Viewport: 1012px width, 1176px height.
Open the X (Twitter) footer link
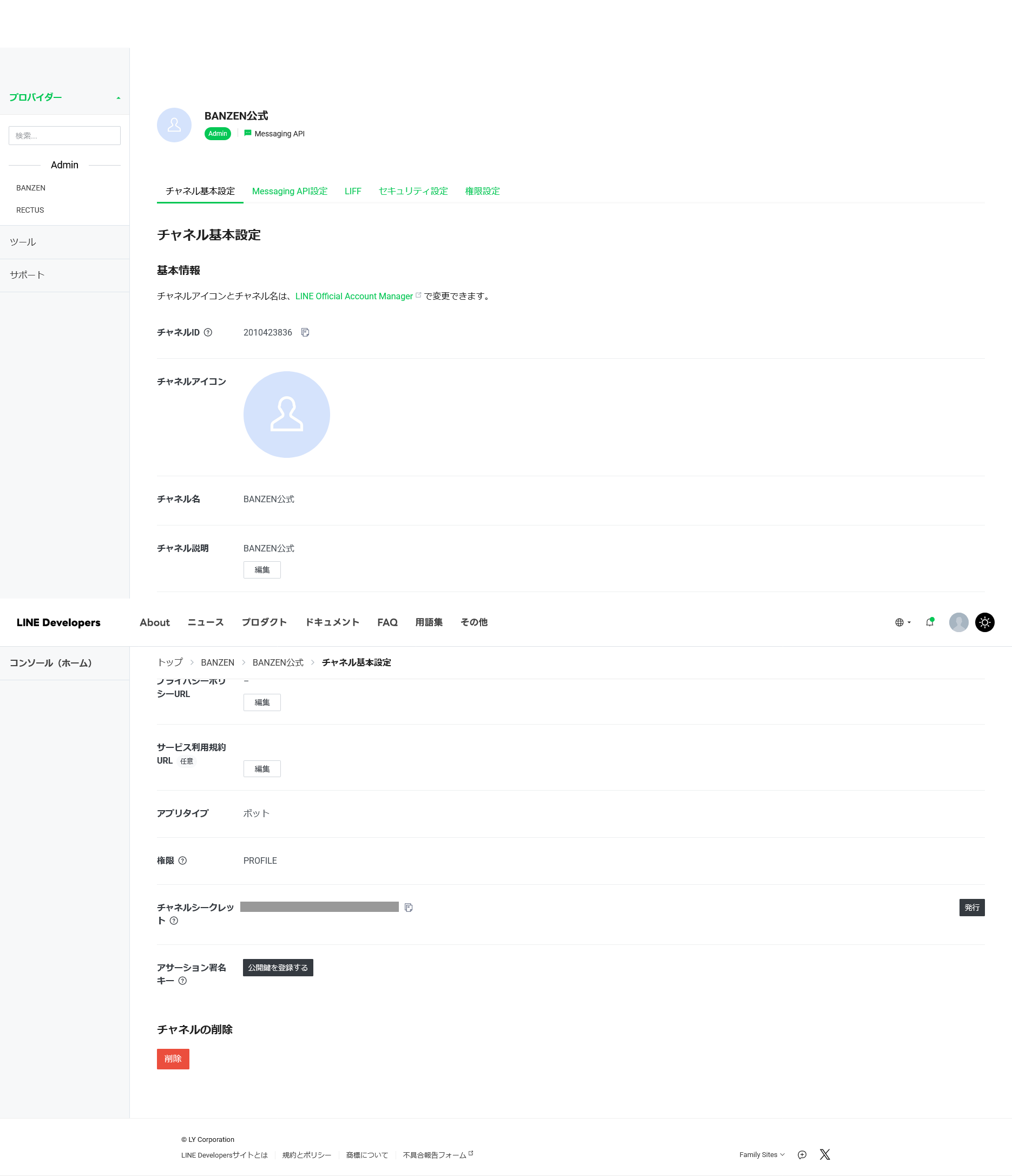825,1154
